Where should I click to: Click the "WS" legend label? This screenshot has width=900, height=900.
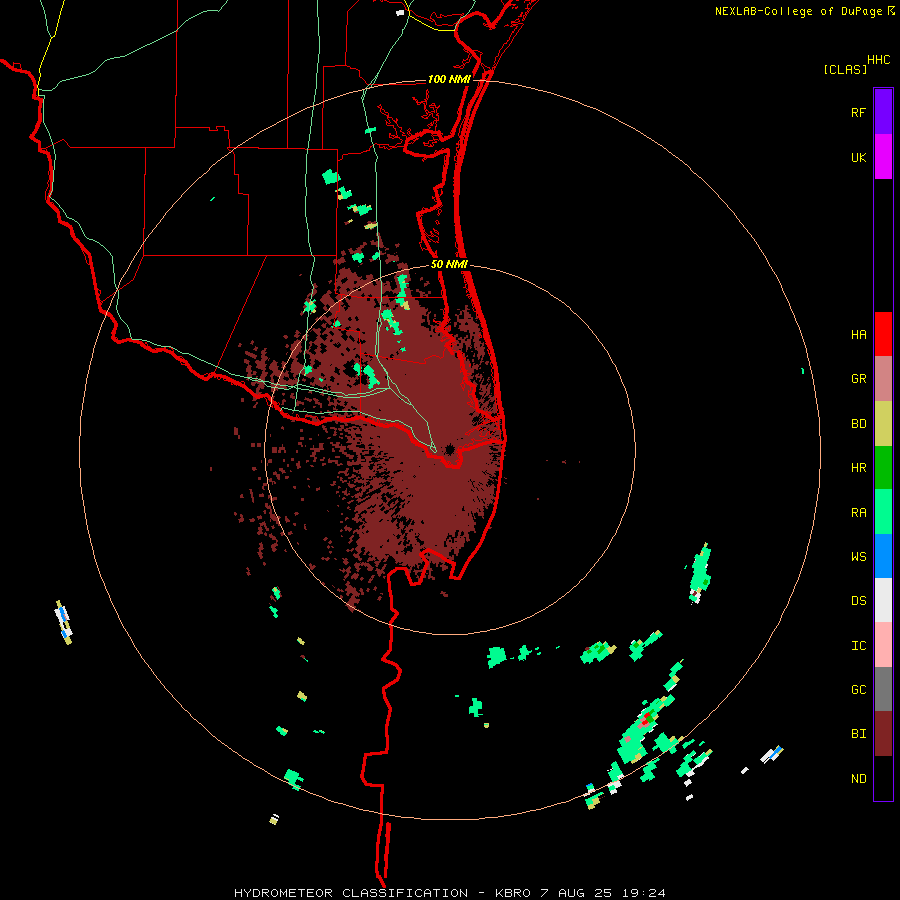[858, 557]
